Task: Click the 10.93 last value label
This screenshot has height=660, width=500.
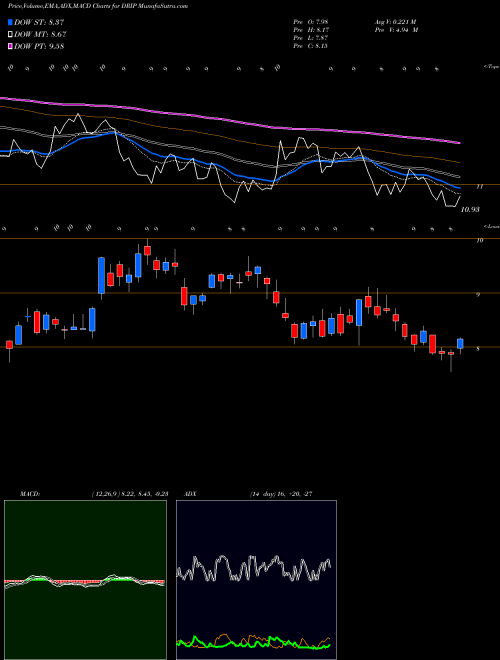Action: (470, 209)
